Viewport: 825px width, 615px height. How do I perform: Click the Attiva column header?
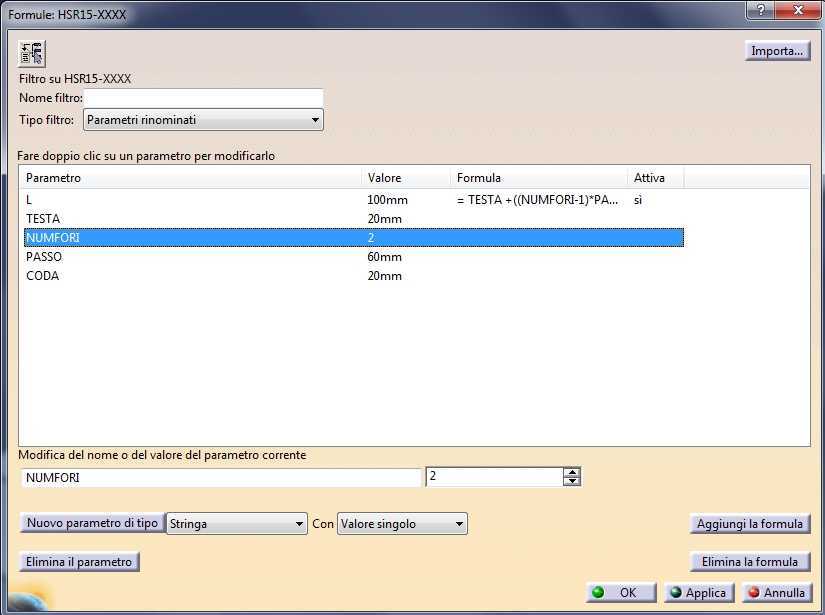pyautogui.click(x=656, y=178)
